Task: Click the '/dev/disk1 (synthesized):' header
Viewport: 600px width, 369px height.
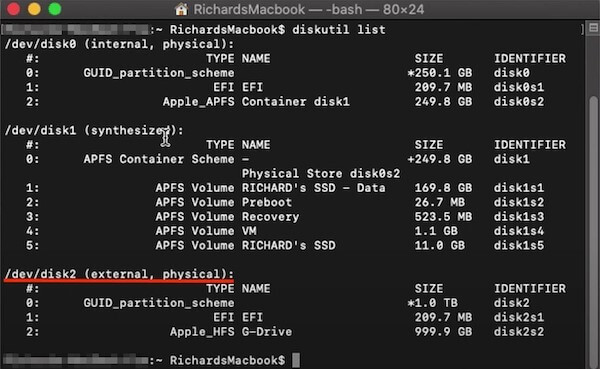Action: pyautogui.click(x=94, y=130)
